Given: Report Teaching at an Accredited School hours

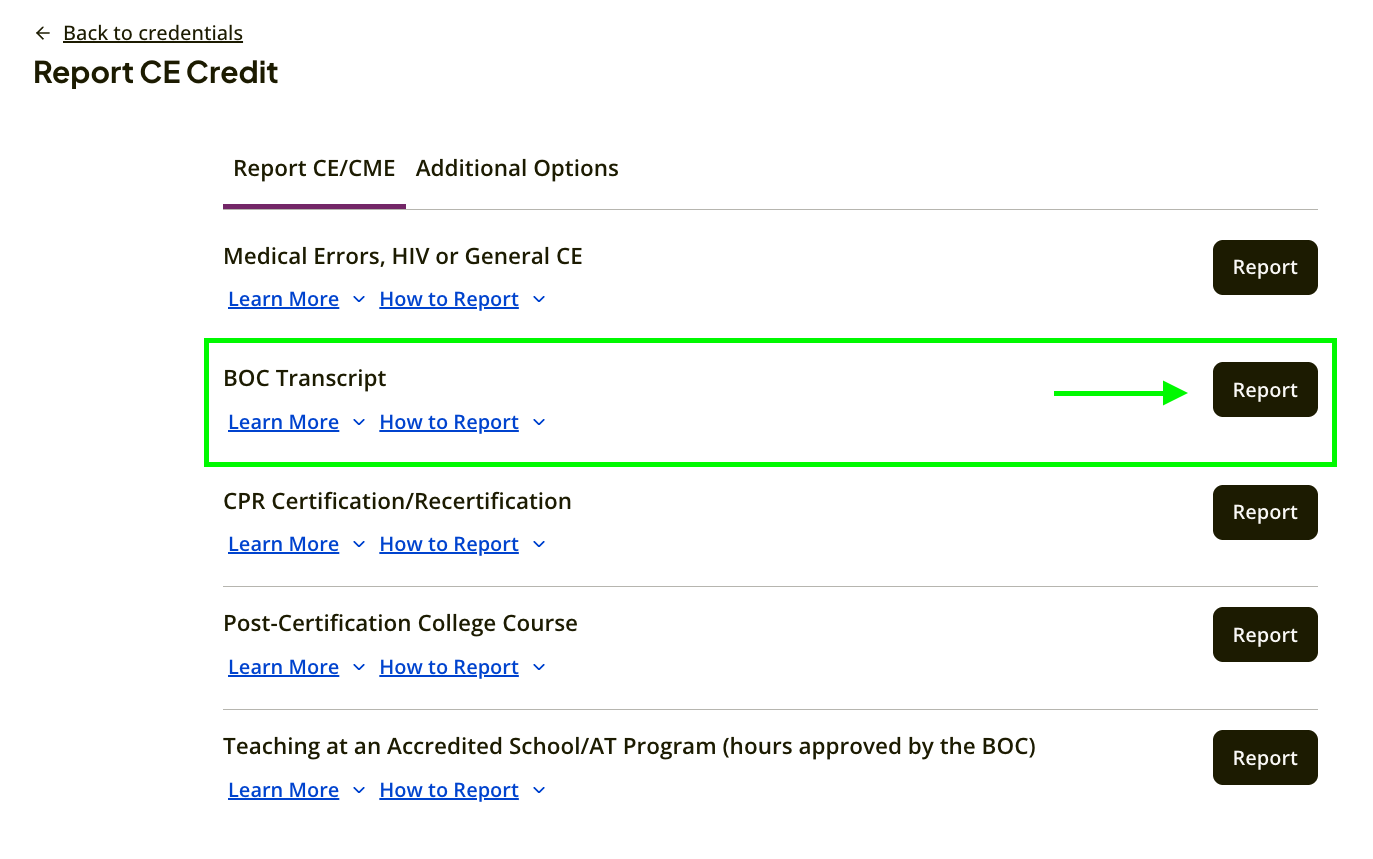Looking at the screenshot, I should pyautogui.click(x=1265, y=758).
